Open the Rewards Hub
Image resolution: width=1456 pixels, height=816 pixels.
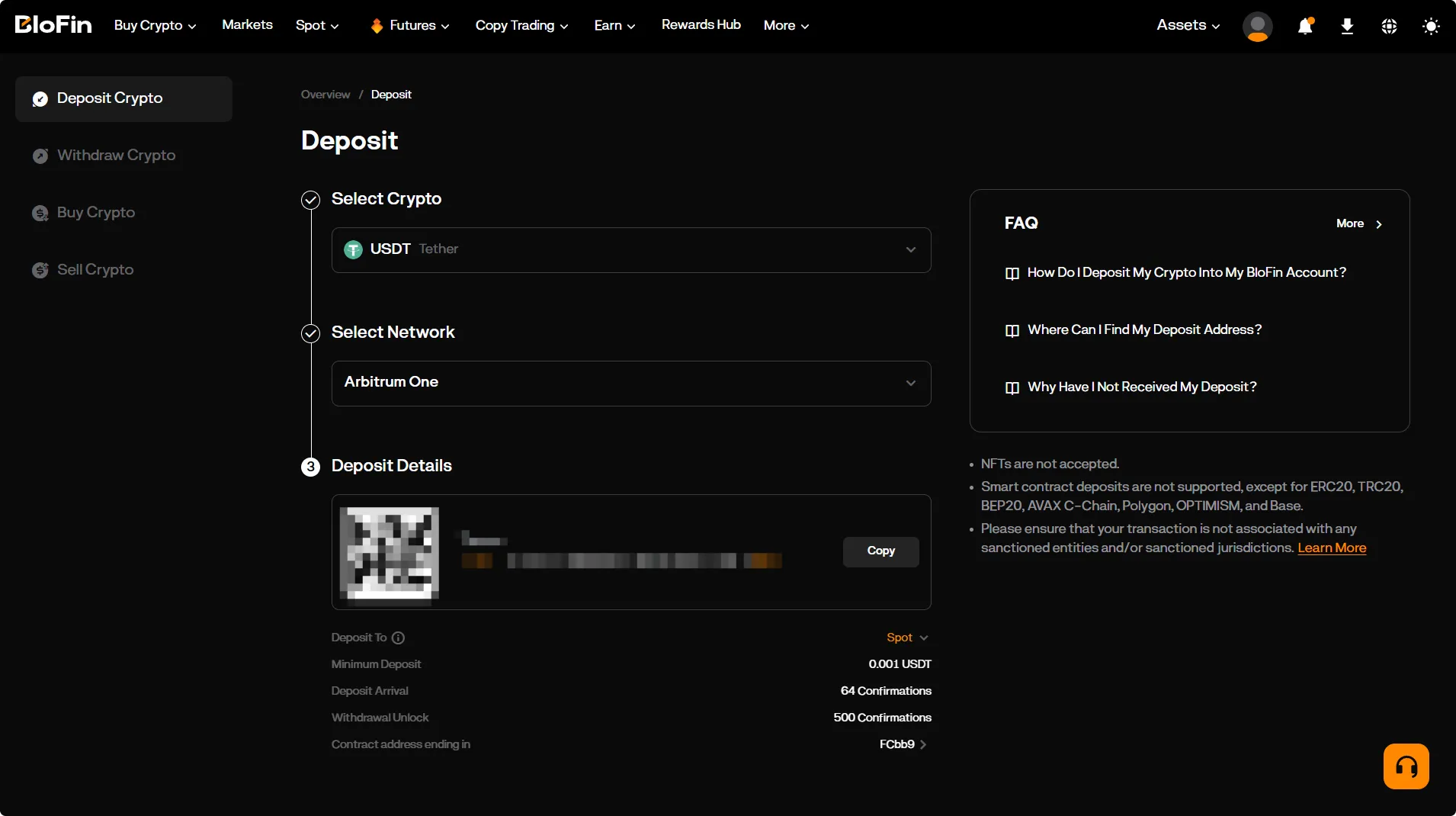701,24
